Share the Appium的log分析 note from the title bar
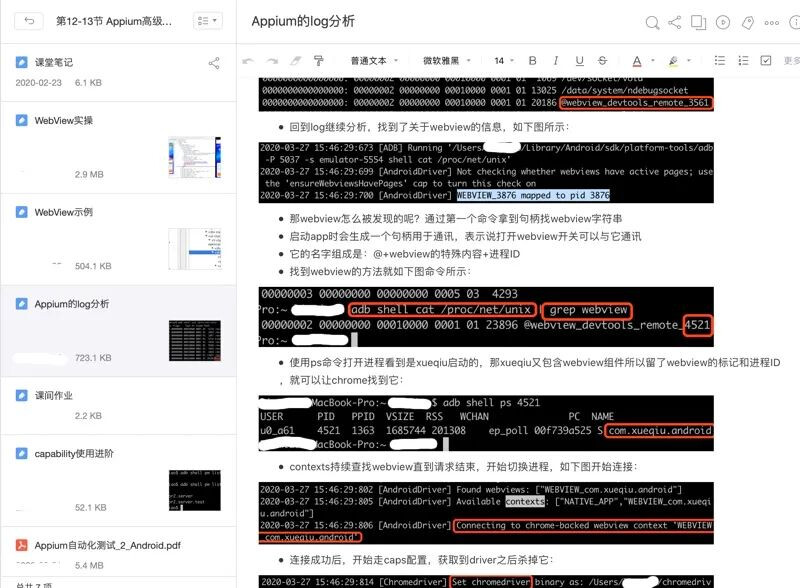The width and height of the screenshot is (800, 588). point(674,22)
